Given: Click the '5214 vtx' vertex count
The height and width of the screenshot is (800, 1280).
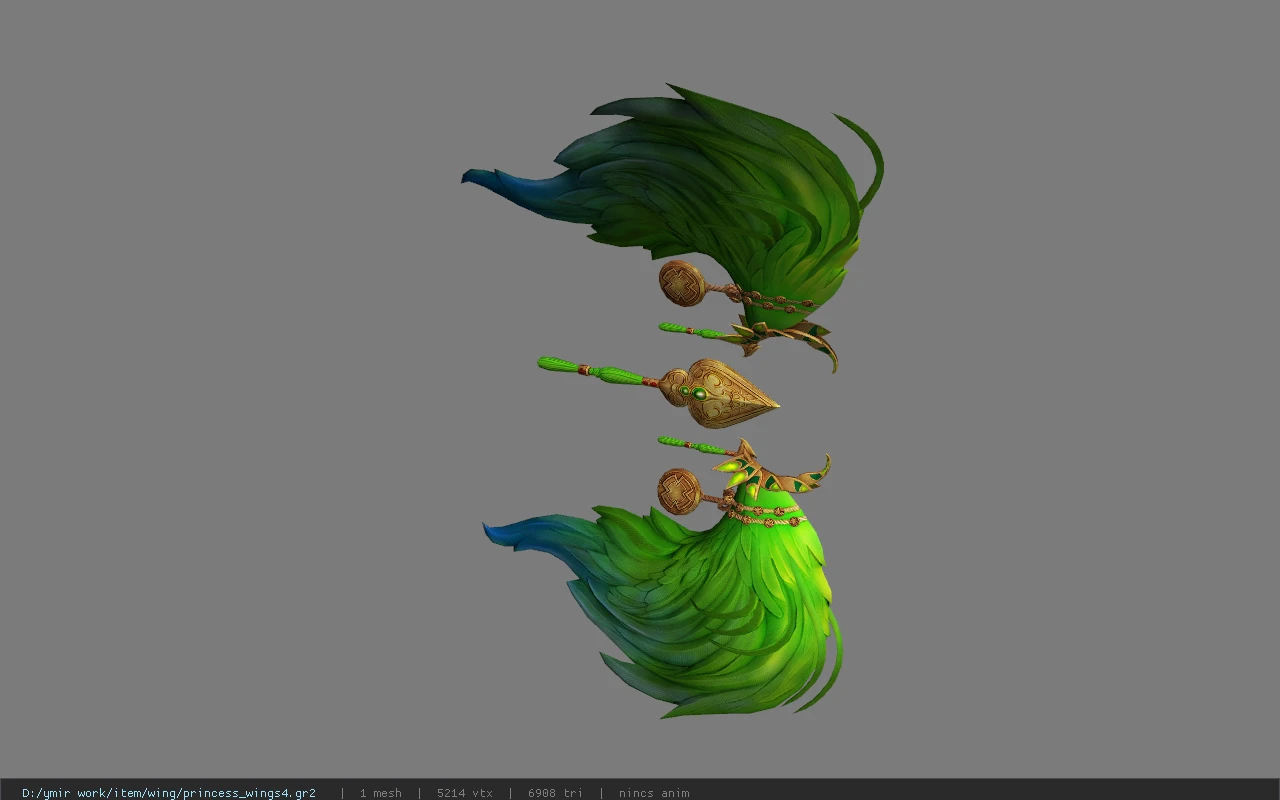Looking at the screenshot, I should click(x=465, y=793).
